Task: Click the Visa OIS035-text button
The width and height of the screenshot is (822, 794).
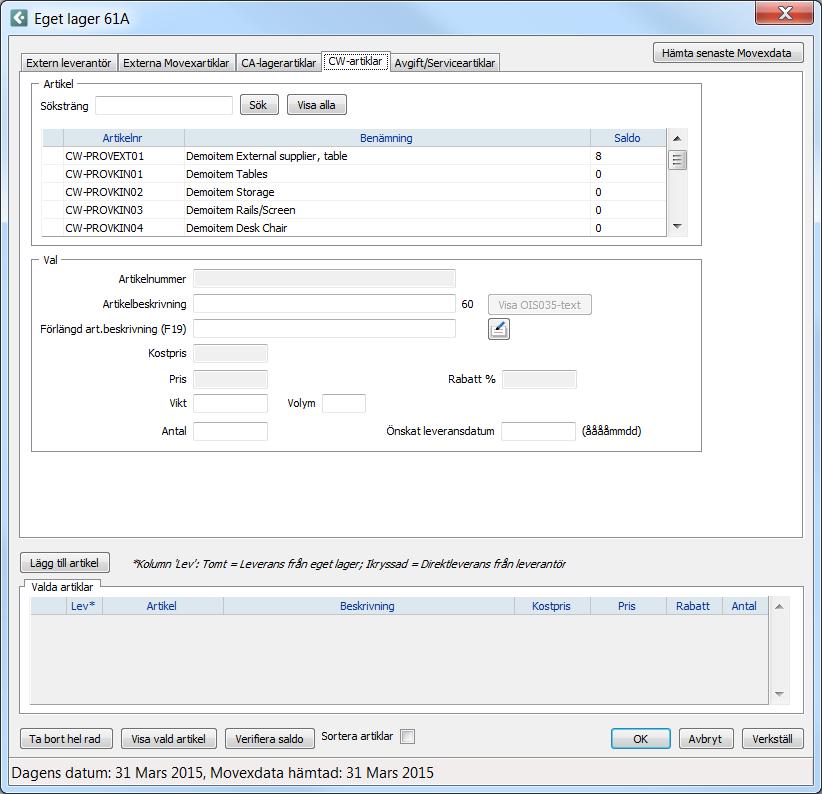Action: point(539,304)
